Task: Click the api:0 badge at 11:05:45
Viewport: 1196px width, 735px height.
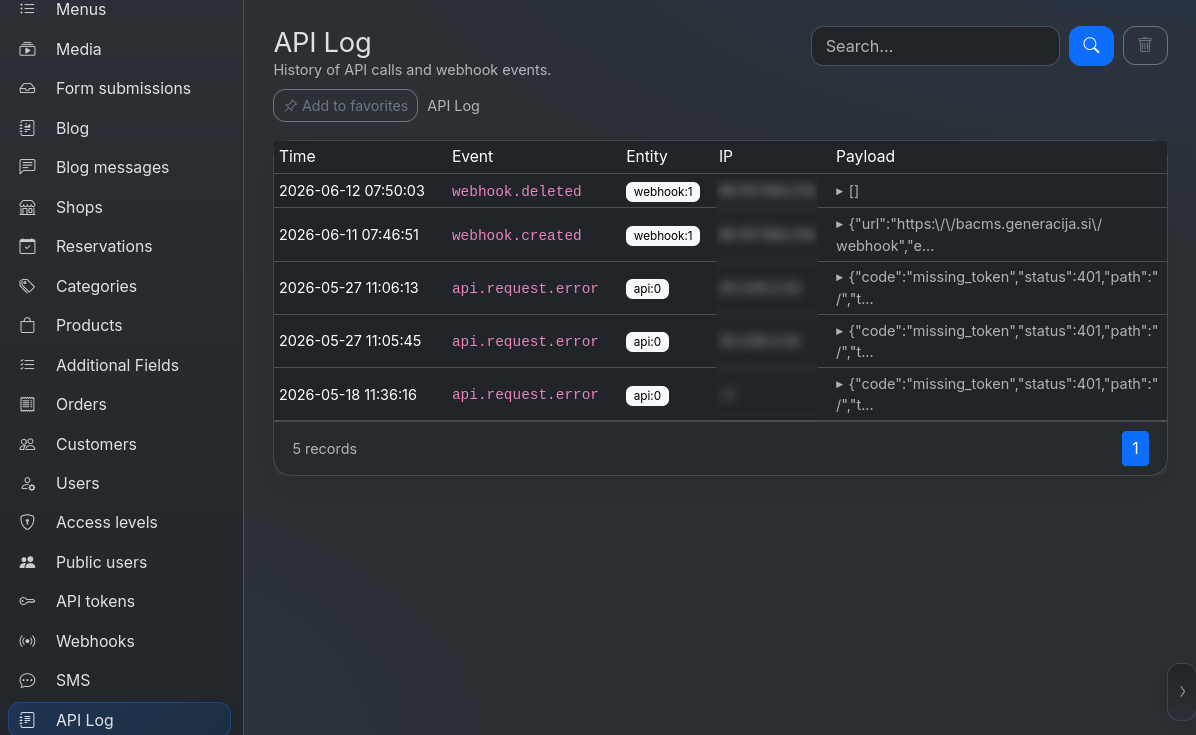Action: click(647, 342)
